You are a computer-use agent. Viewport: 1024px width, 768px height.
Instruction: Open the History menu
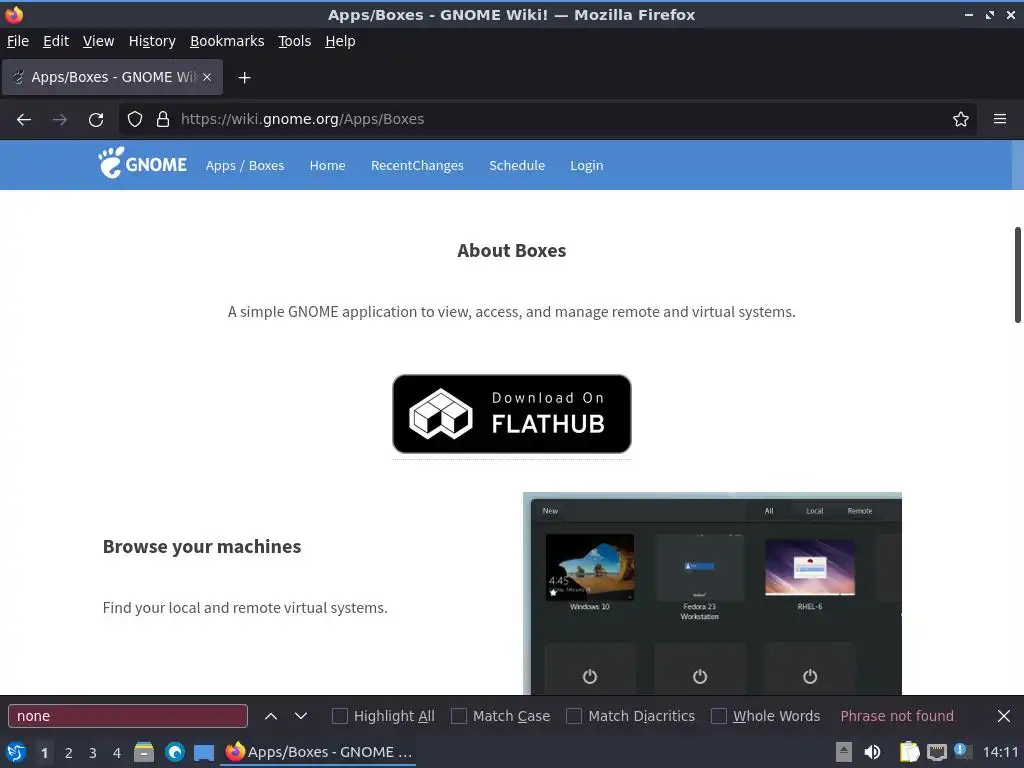coord(152,41)
